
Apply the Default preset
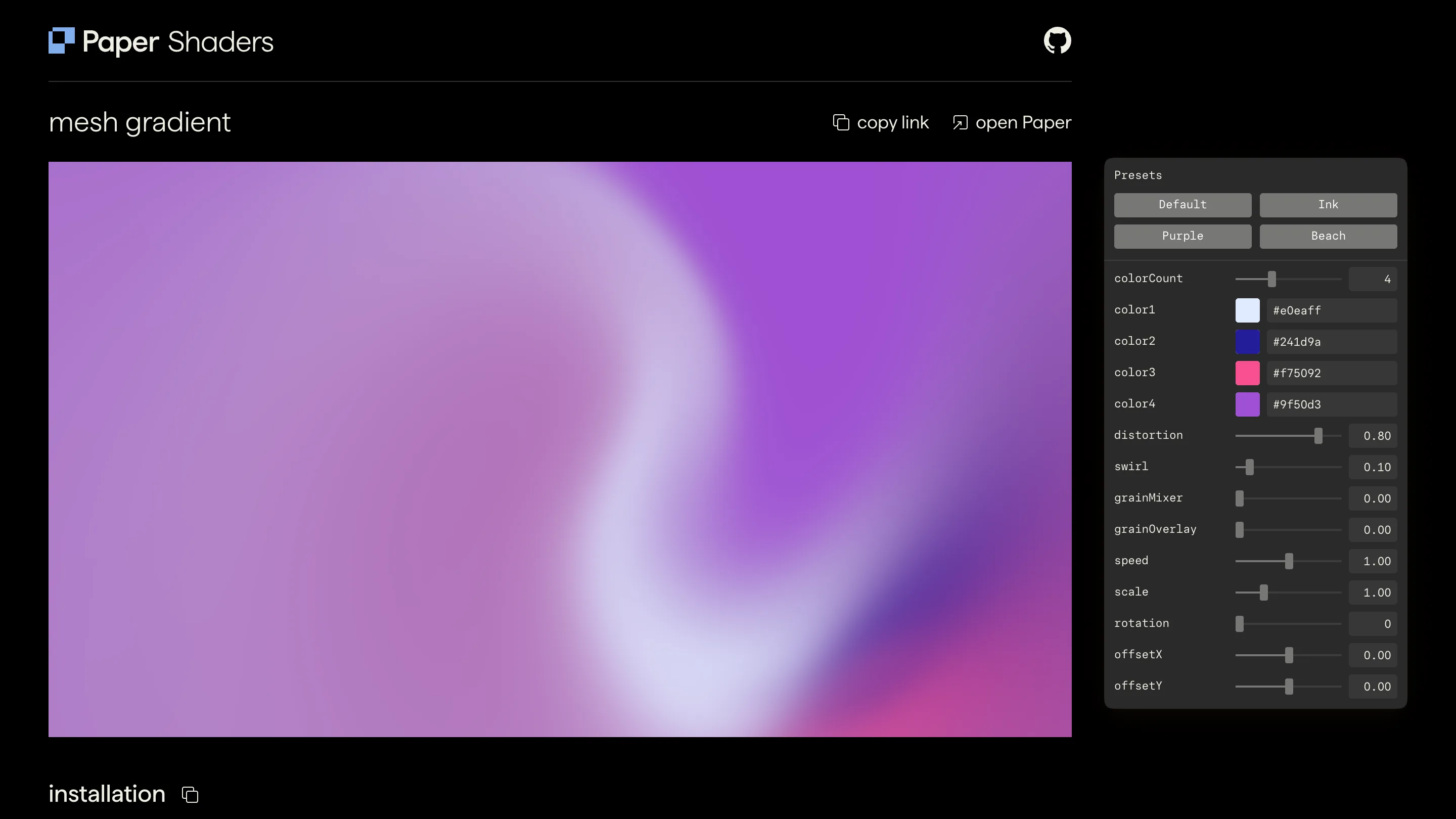pyautogui.click(x=1182, y=205)
